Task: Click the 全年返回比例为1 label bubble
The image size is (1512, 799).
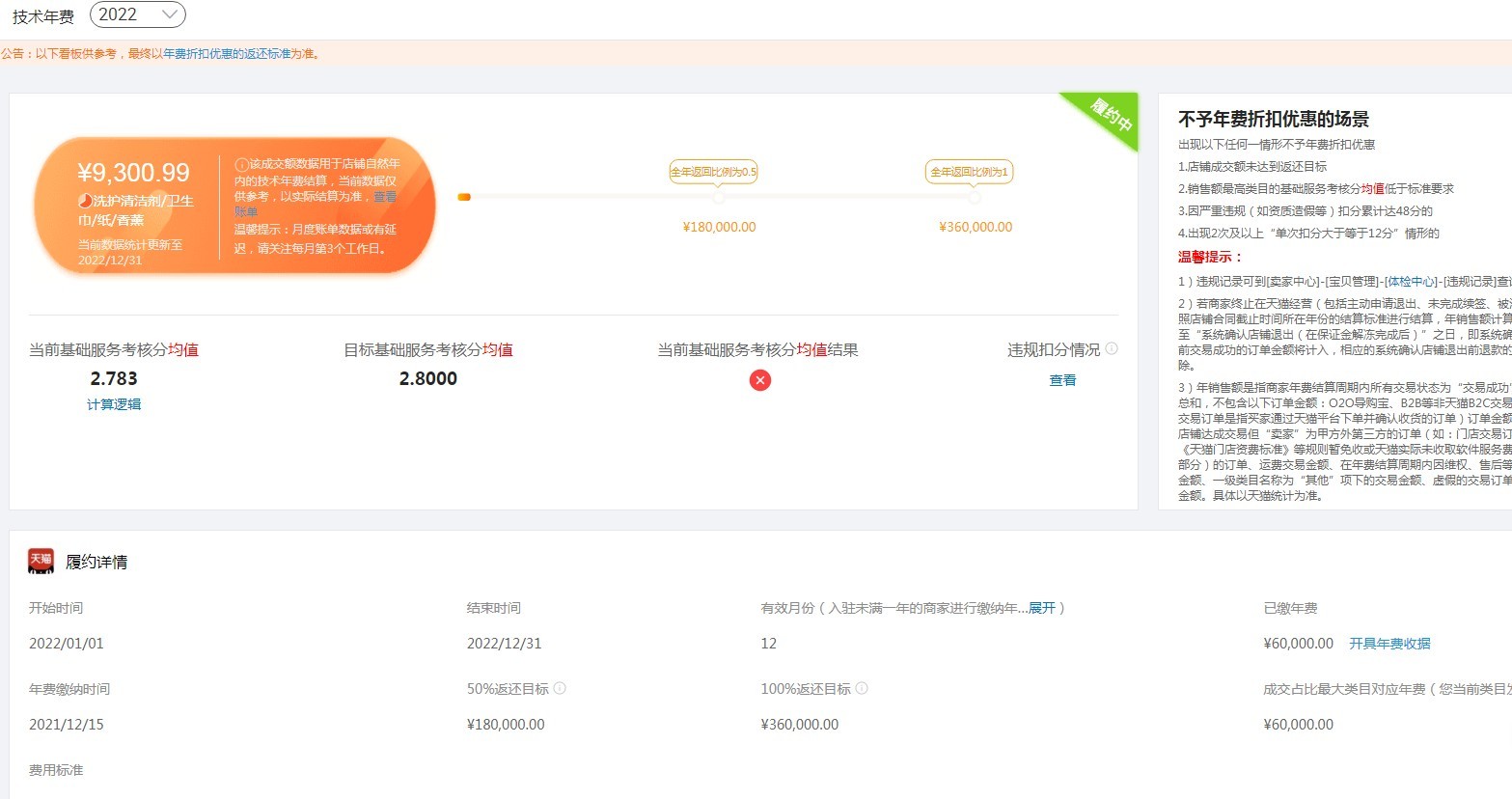Action: click(969, 172)
